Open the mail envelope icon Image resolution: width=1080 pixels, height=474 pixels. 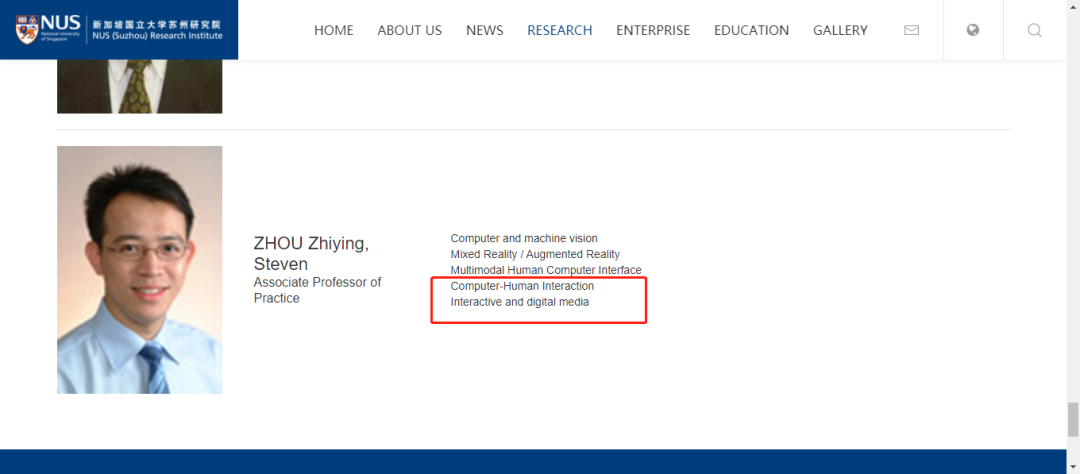(911, 30)
